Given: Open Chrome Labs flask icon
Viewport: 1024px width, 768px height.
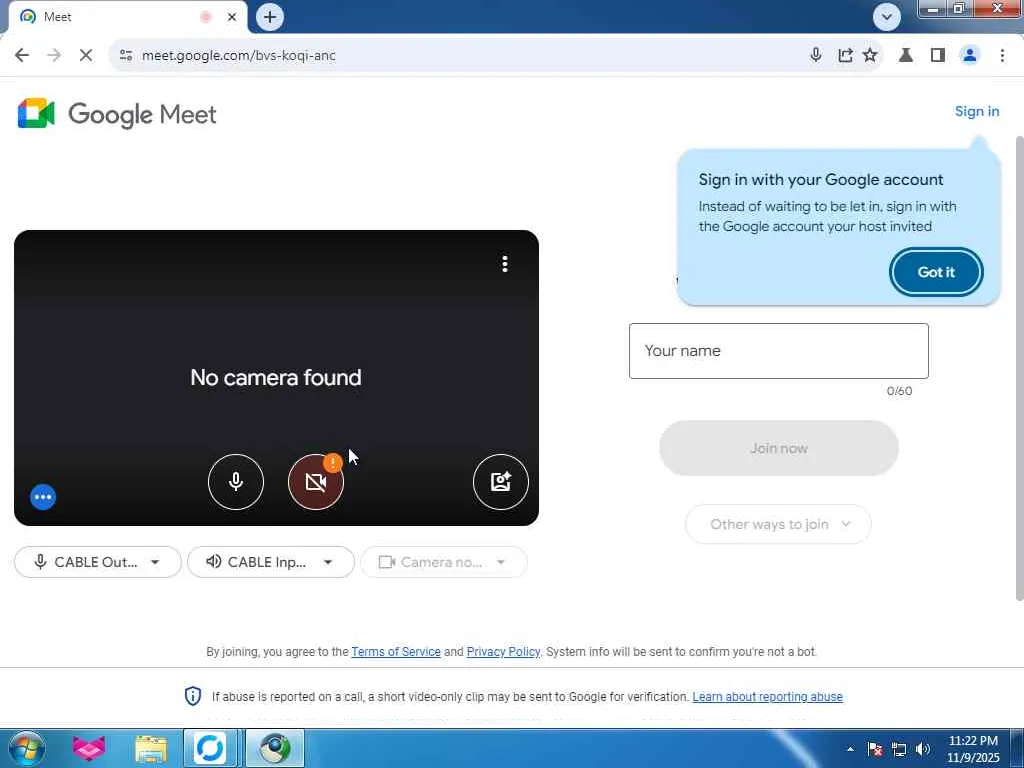Looking at the screenshot, I should click(906, 55).
